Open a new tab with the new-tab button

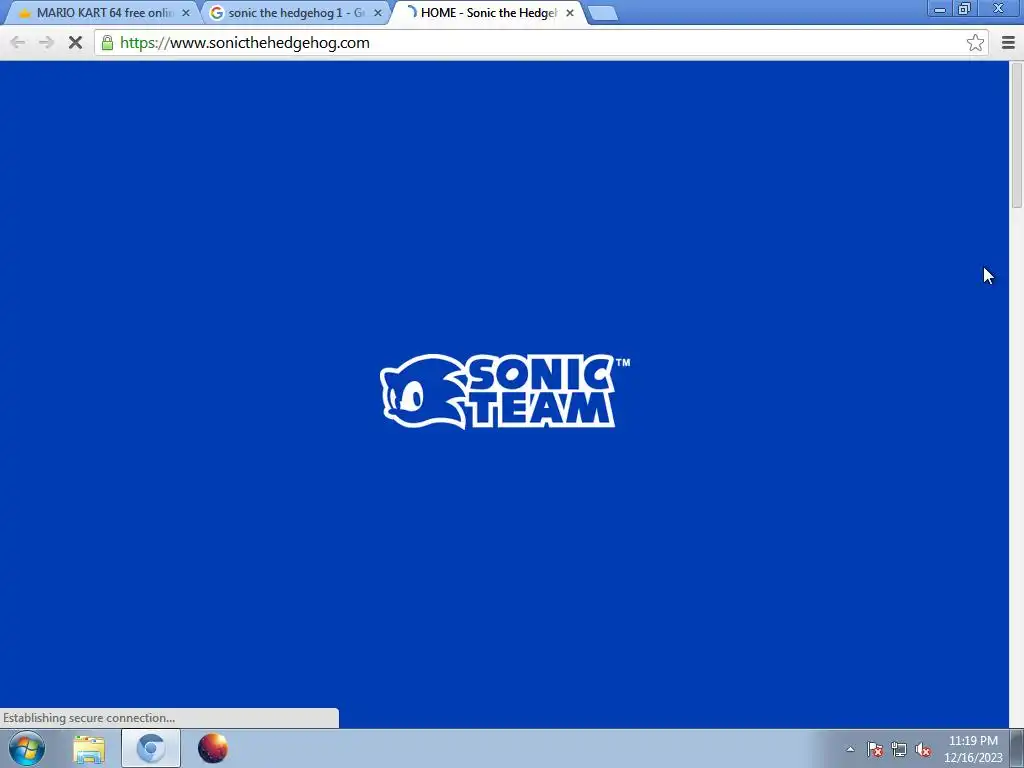click(602, 13)
